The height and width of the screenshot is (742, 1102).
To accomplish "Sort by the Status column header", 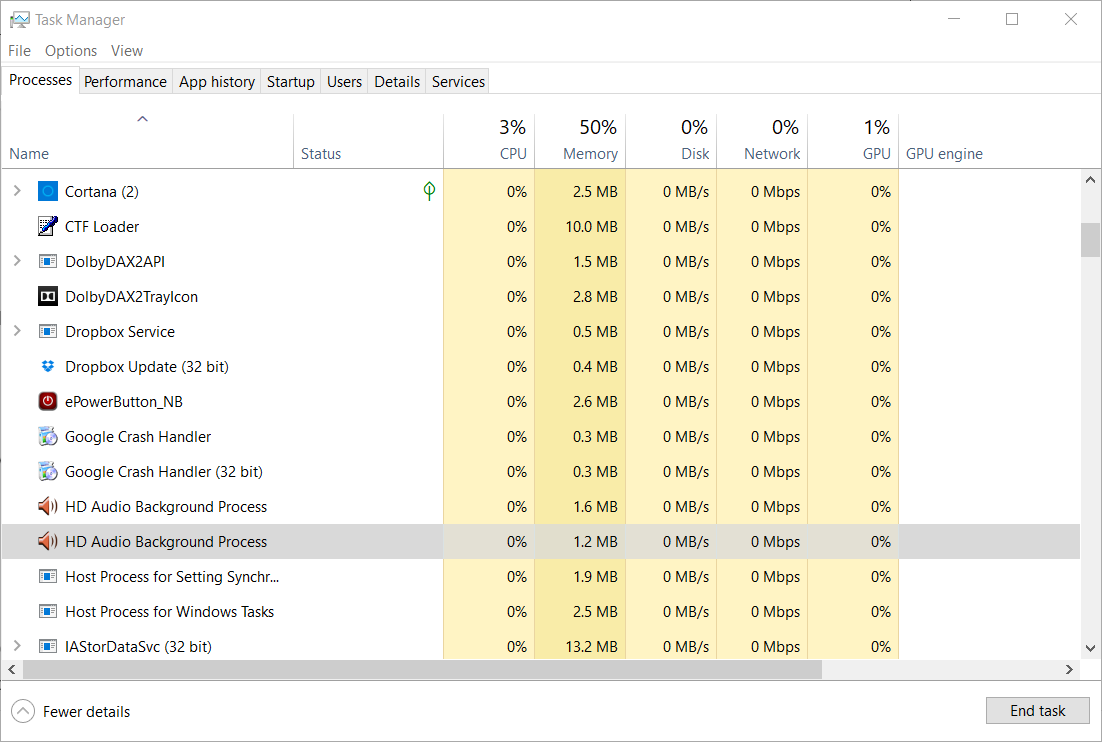I will 368,141.
